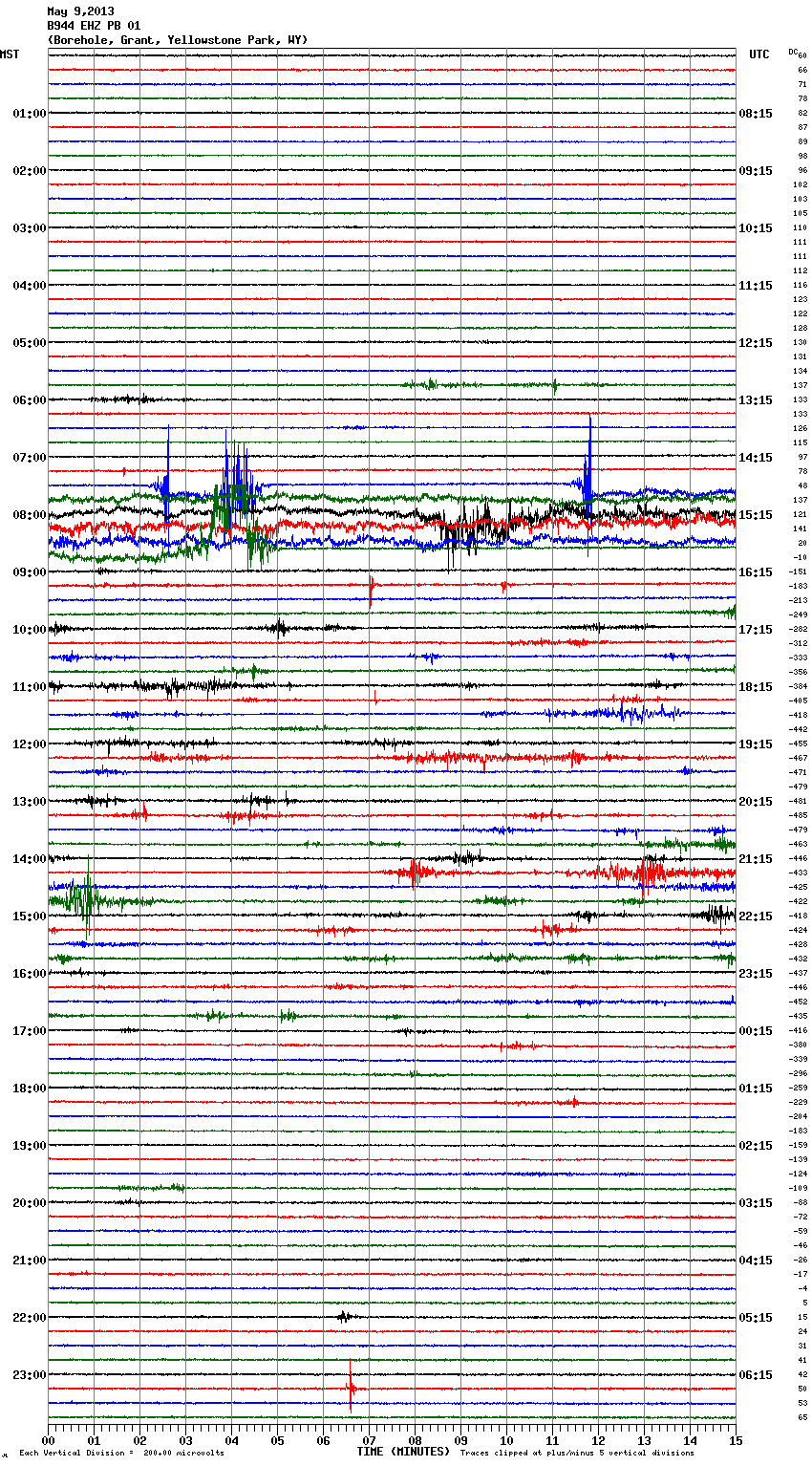812x1466 pixels.
Task: Click the UTC time label '23:15'
Action: [x=756, y=974]
